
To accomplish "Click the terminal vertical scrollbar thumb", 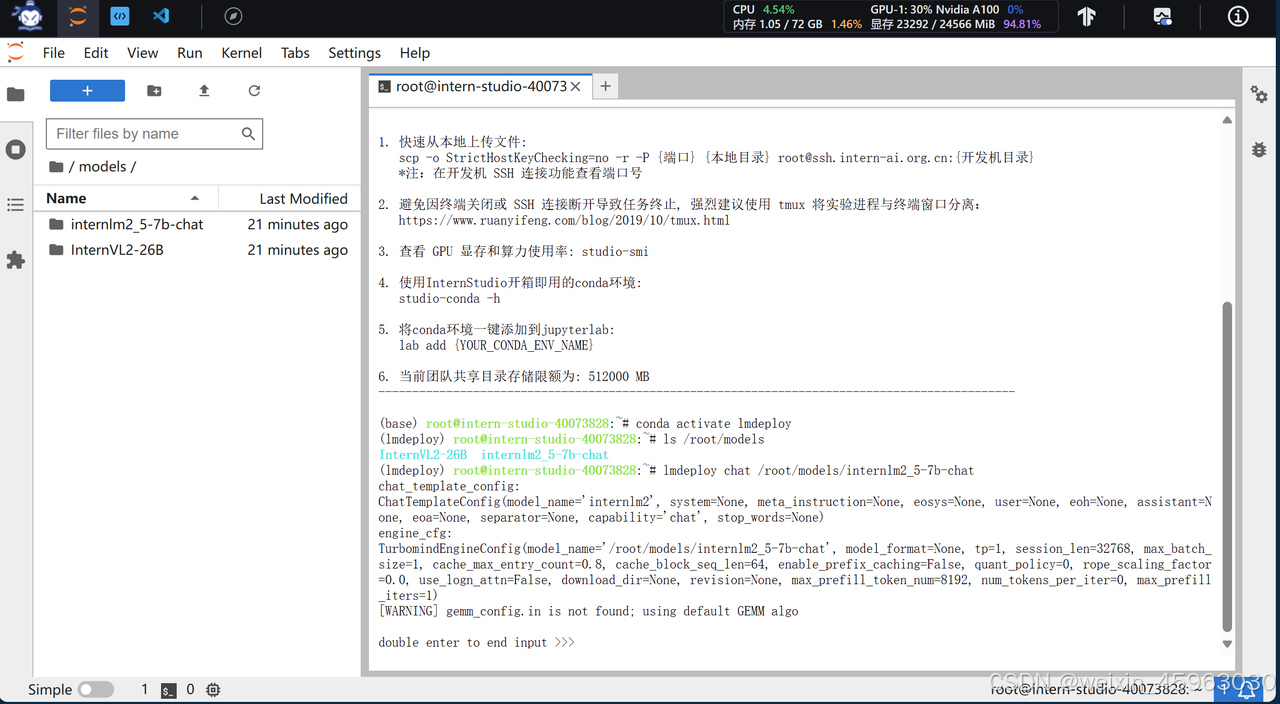I will coord(1227,467).
